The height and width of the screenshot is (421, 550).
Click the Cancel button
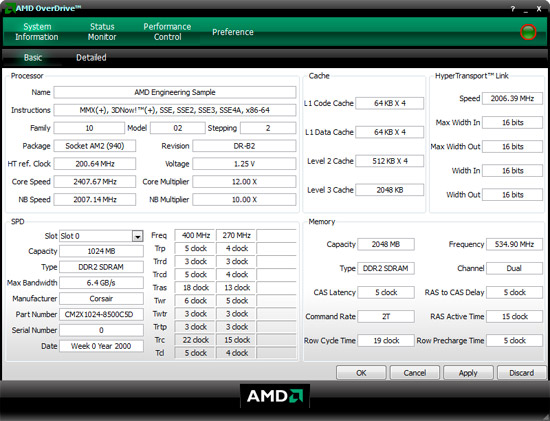(415, 373)
